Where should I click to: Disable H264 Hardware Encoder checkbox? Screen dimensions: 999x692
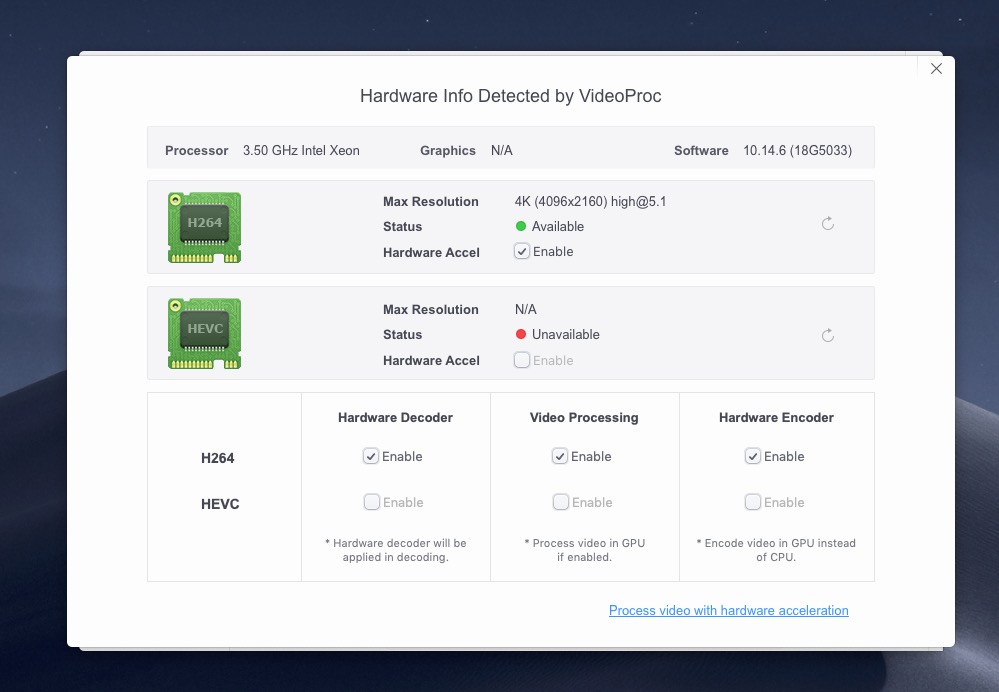[x=752, y=456]
